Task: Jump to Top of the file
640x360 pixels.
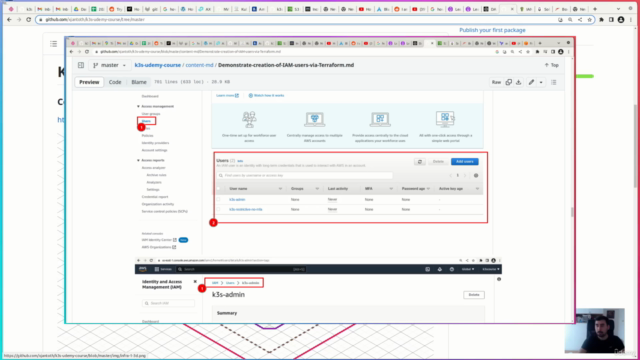Action: click(551, 65)
